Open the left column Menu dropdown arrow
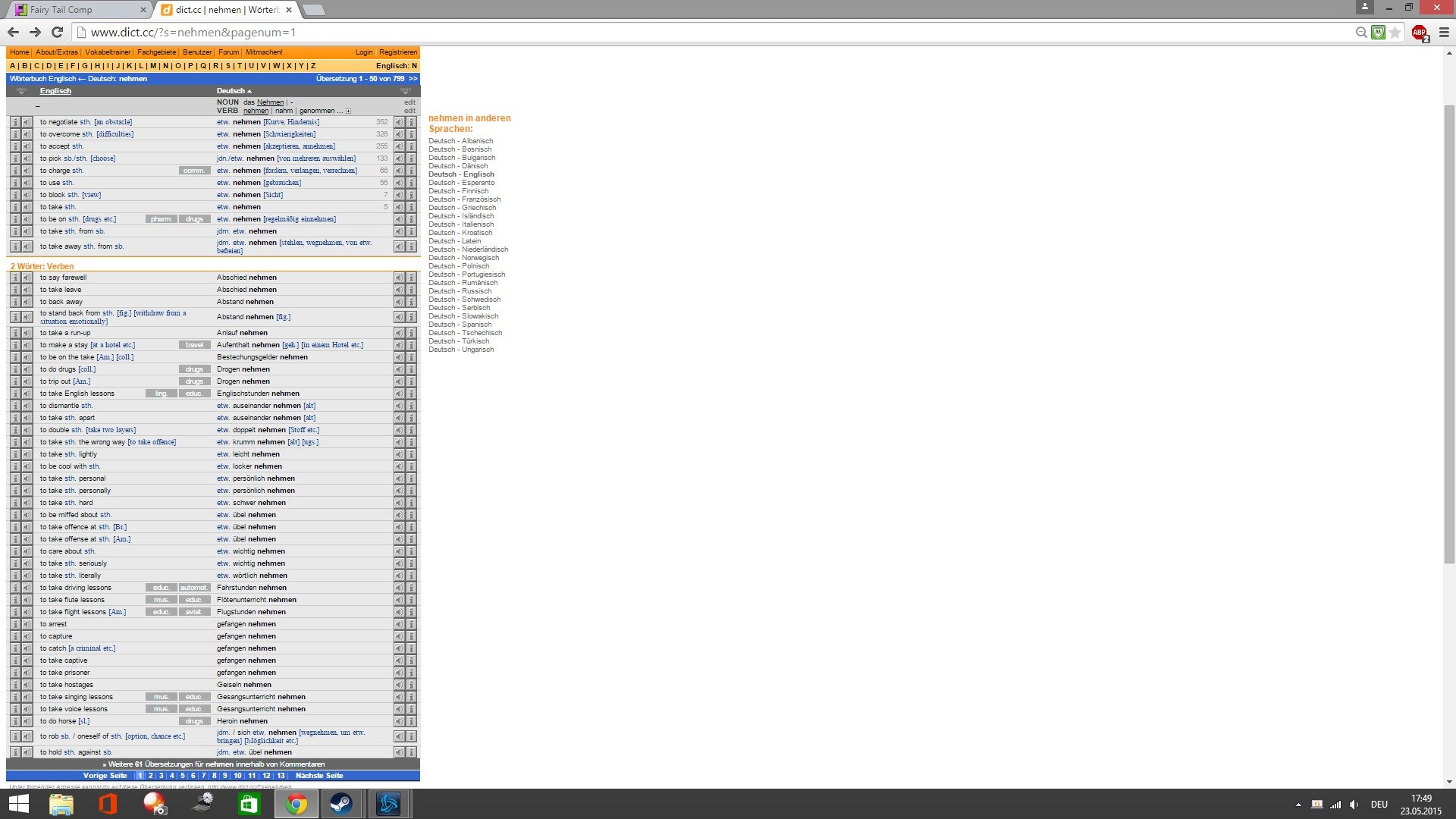The width and height of the screenshot is (1456, 819). (21, 91)
